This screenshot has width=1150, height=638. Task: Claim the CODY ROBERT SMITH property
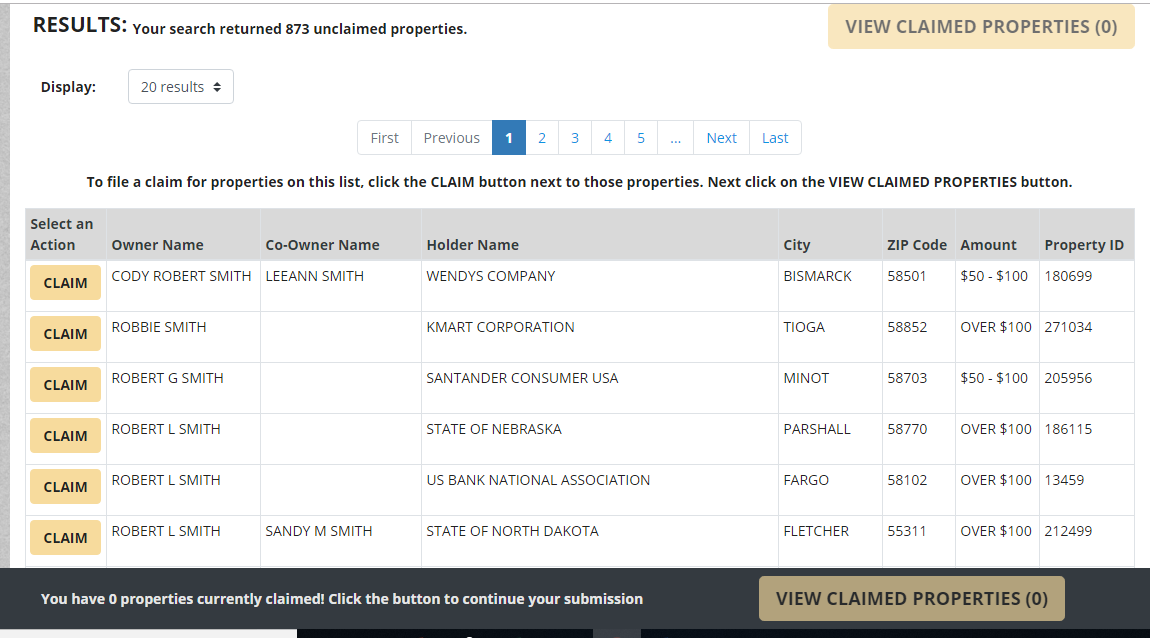tap(64, 282)
